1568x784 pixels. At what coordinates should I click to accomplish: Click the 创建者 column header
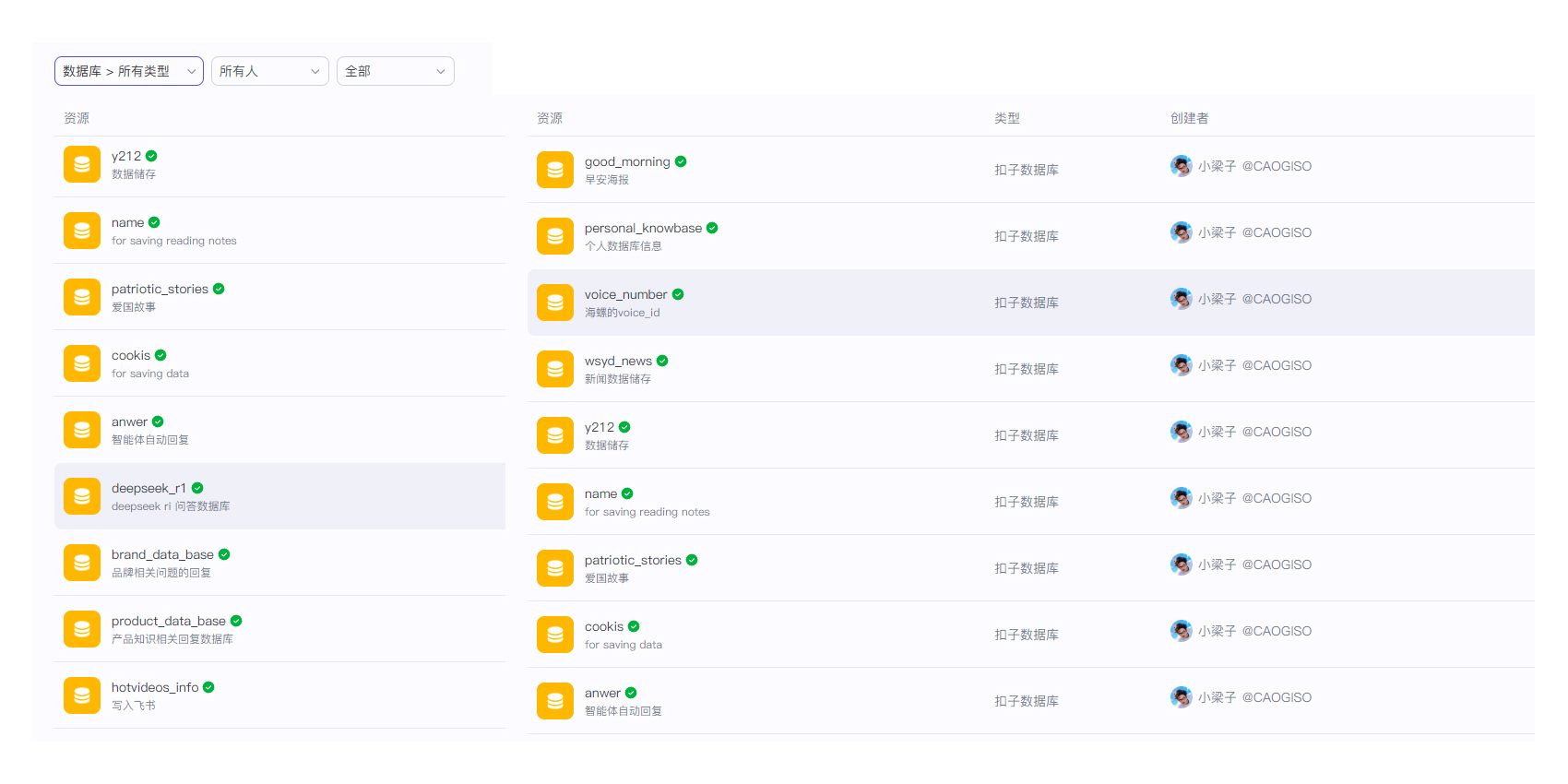click(1189, 118)
